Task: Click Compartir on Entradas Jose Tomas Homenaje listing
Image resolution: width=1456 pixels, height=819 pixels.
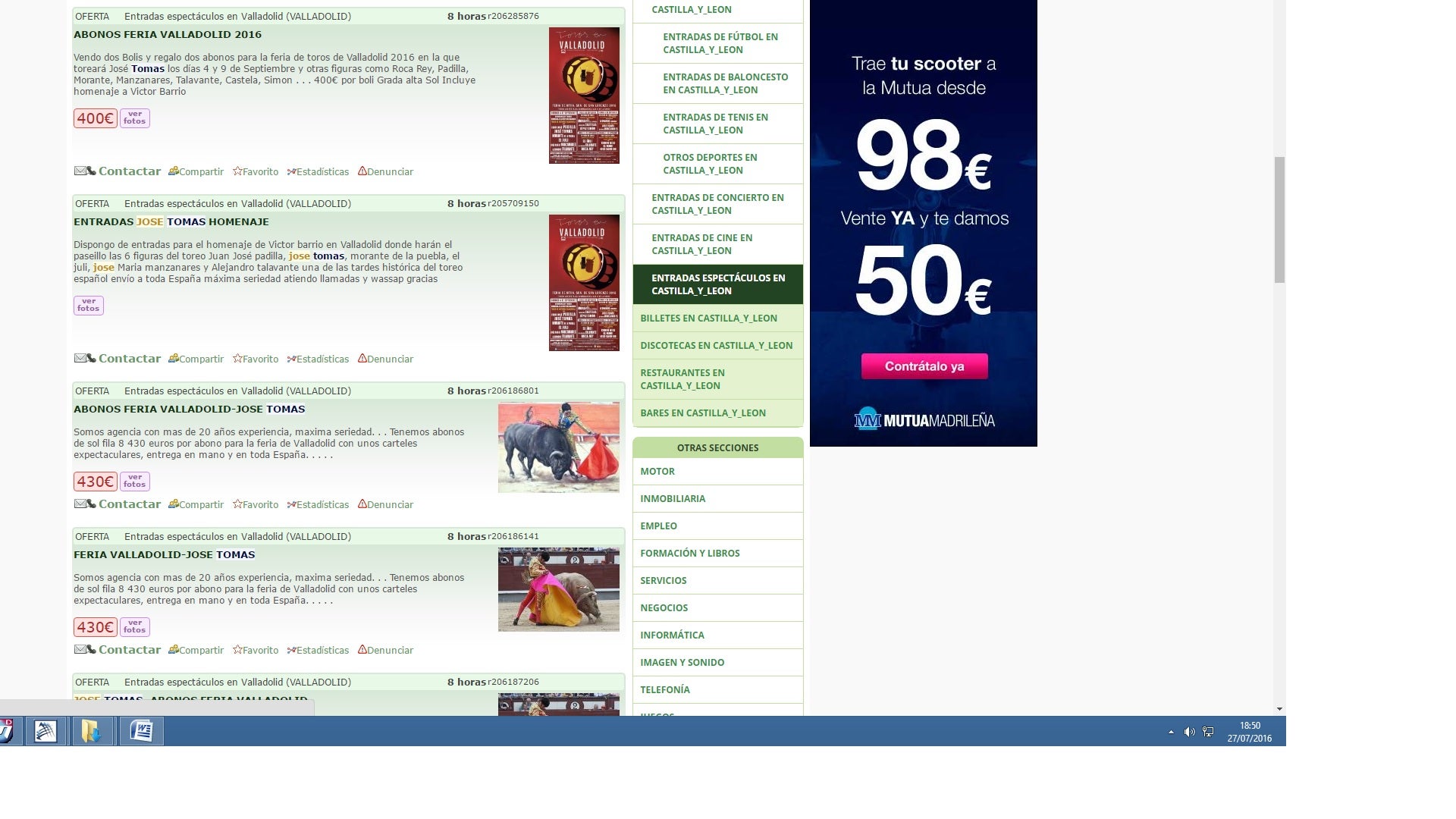Action: 196,359
